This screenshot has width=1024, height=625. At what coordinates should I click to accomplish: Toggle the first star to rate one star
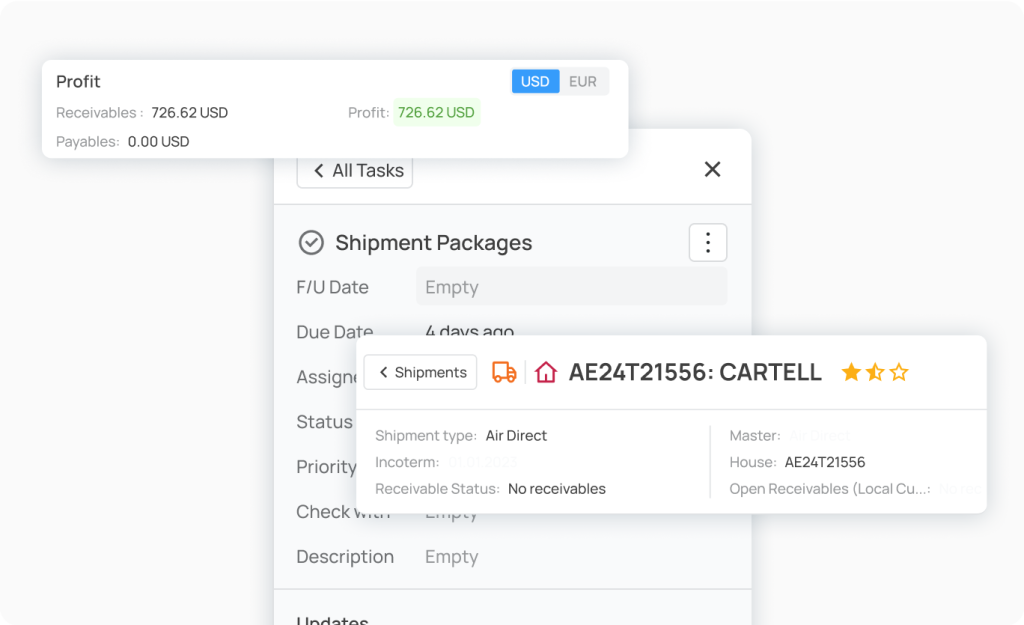852,371
